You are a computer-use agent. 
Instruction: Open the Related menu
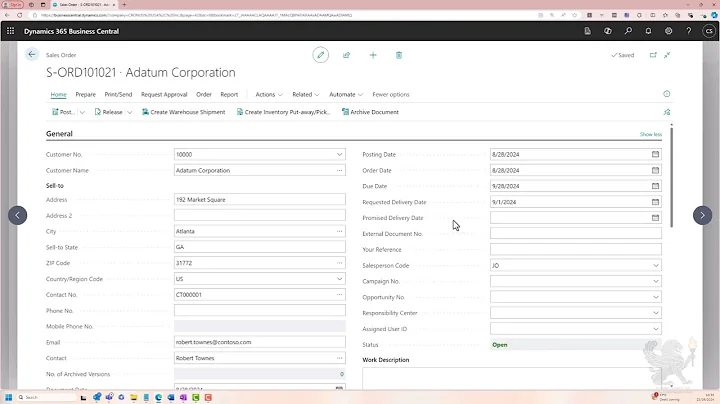pyautogui.click(x=306, y=94)
